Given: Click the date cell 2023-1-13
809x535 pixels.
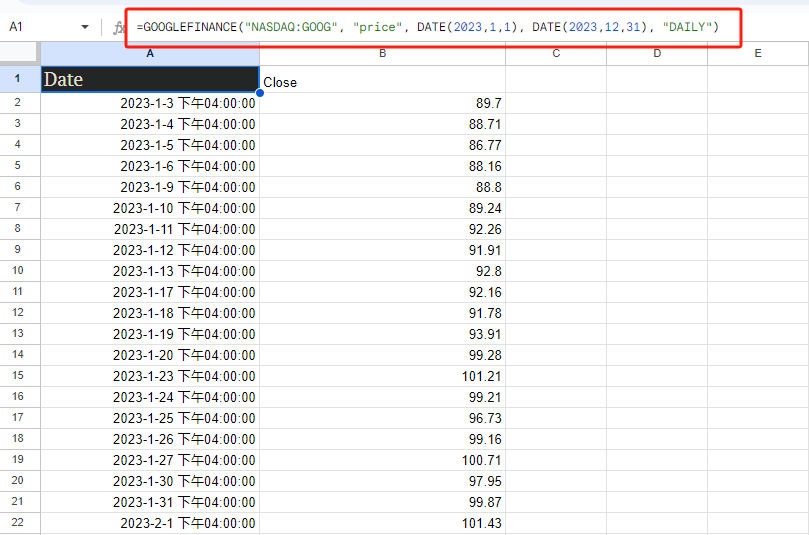Looking at the screenshot, I should [x=150, y=271].
